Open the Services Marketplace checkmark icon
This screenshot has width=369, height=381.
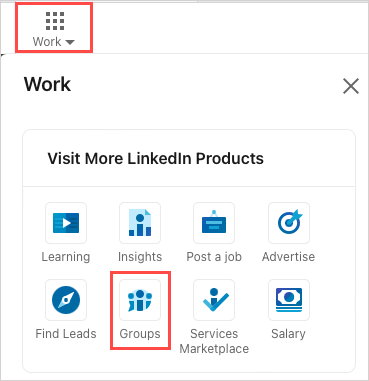click(x=214, y=300)
